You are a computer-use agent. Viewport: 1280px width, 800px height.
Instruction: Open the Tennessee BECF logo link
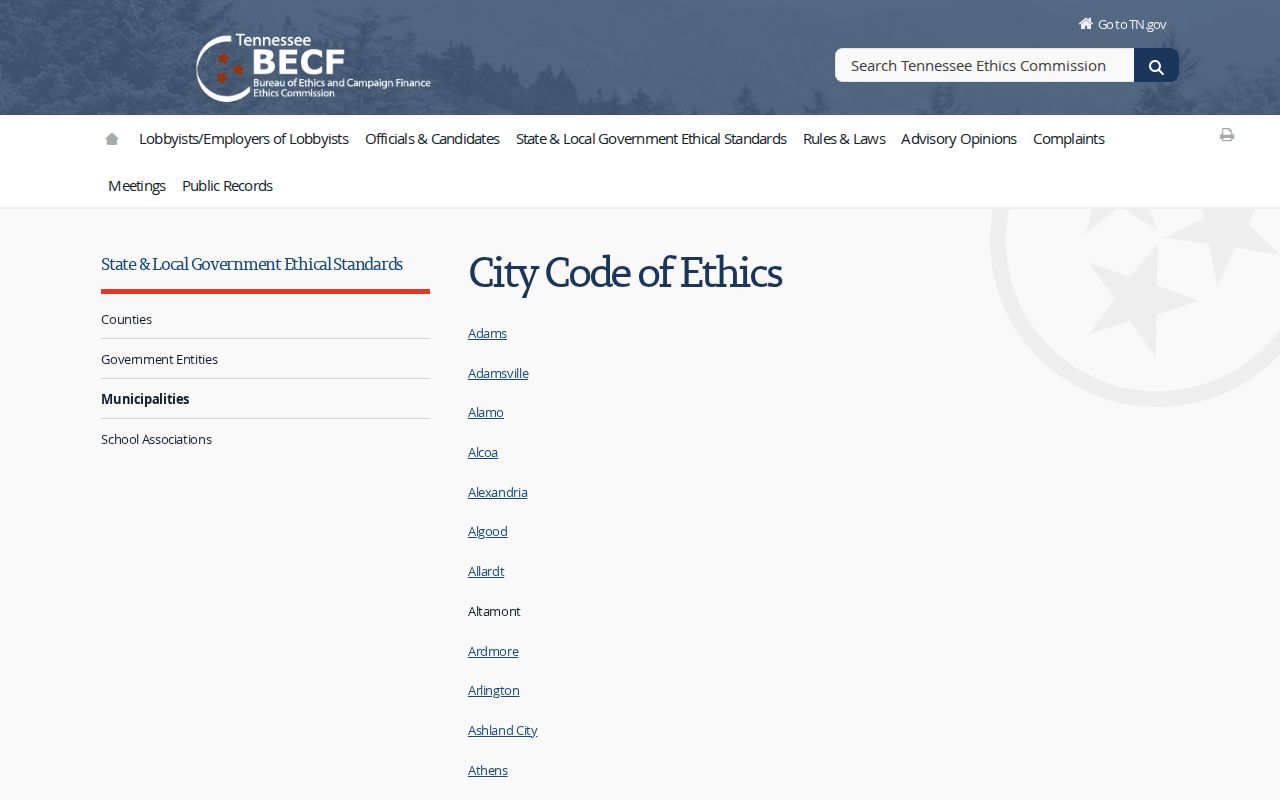coord(313,68)
